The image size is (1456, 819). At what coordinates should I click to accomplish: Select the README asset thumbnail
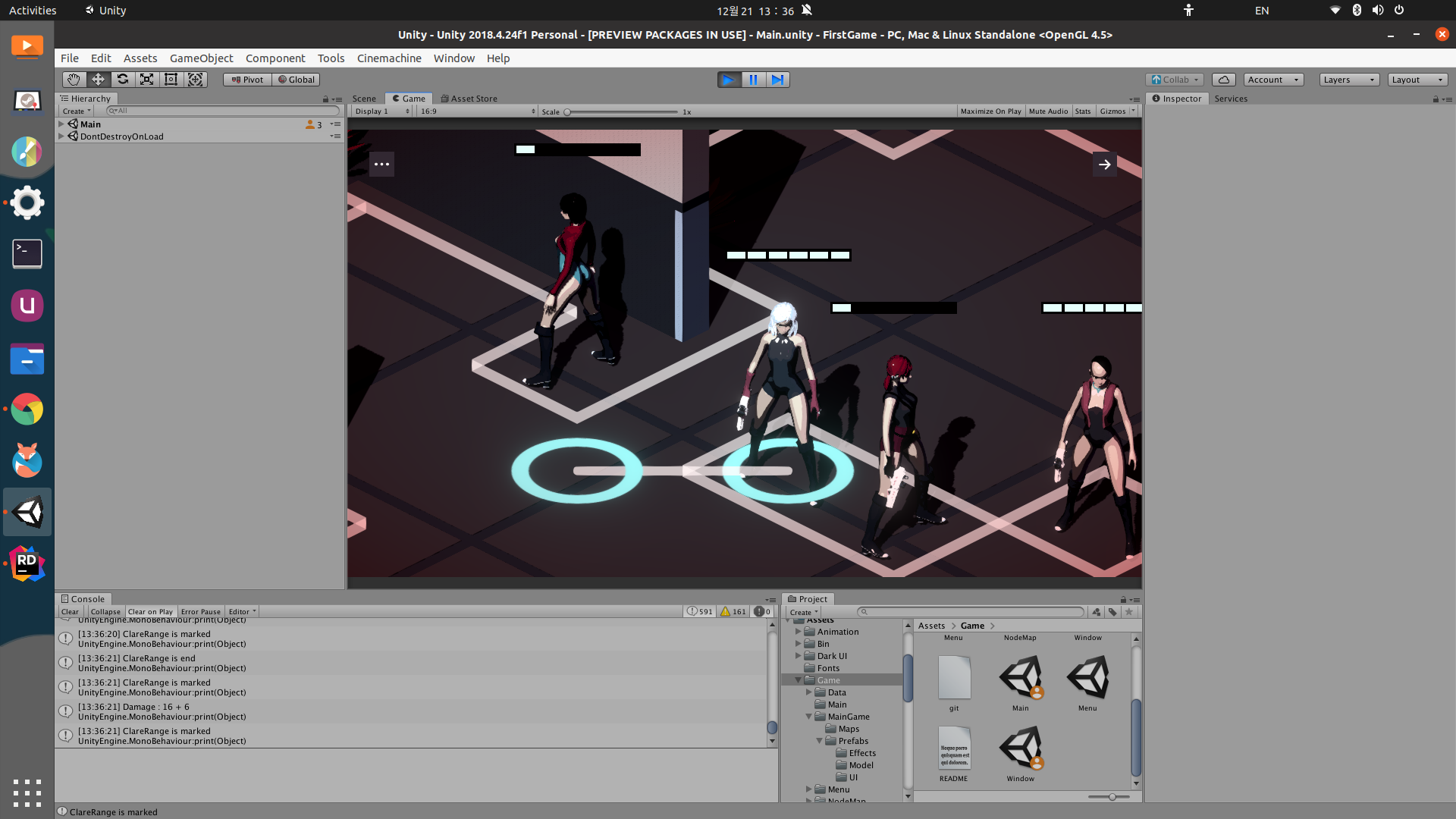(x=953, y=751)
